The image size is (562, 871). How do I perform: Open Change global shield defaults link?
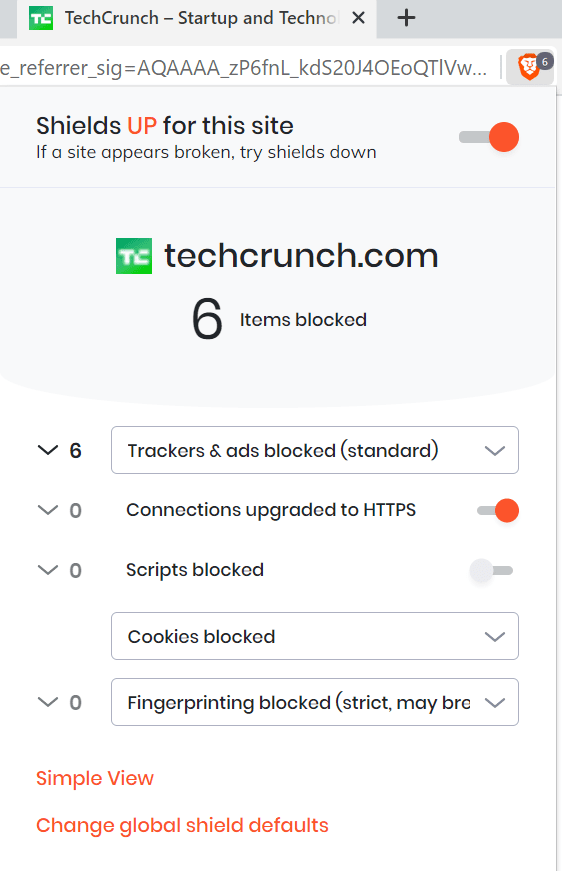click(x=182, y=825)
